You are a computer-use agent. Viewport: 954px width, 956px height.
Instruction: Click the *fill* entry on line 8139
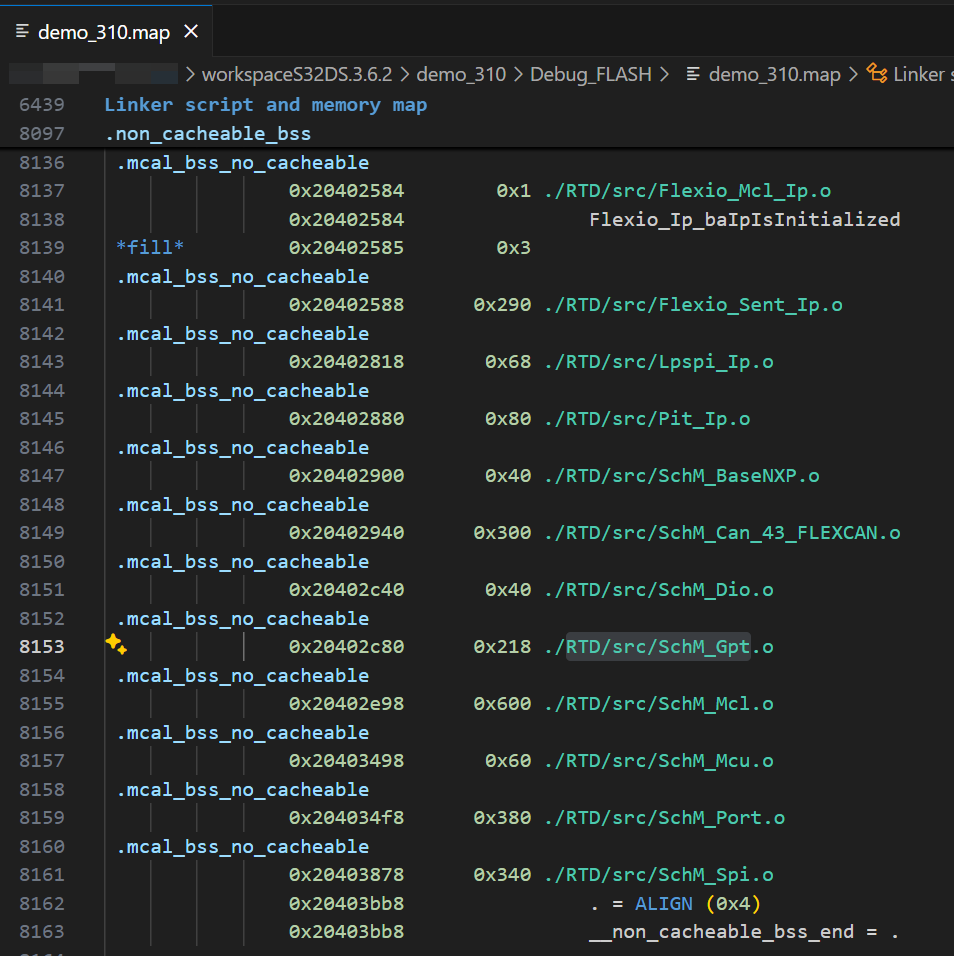click(x=150, y=248)
